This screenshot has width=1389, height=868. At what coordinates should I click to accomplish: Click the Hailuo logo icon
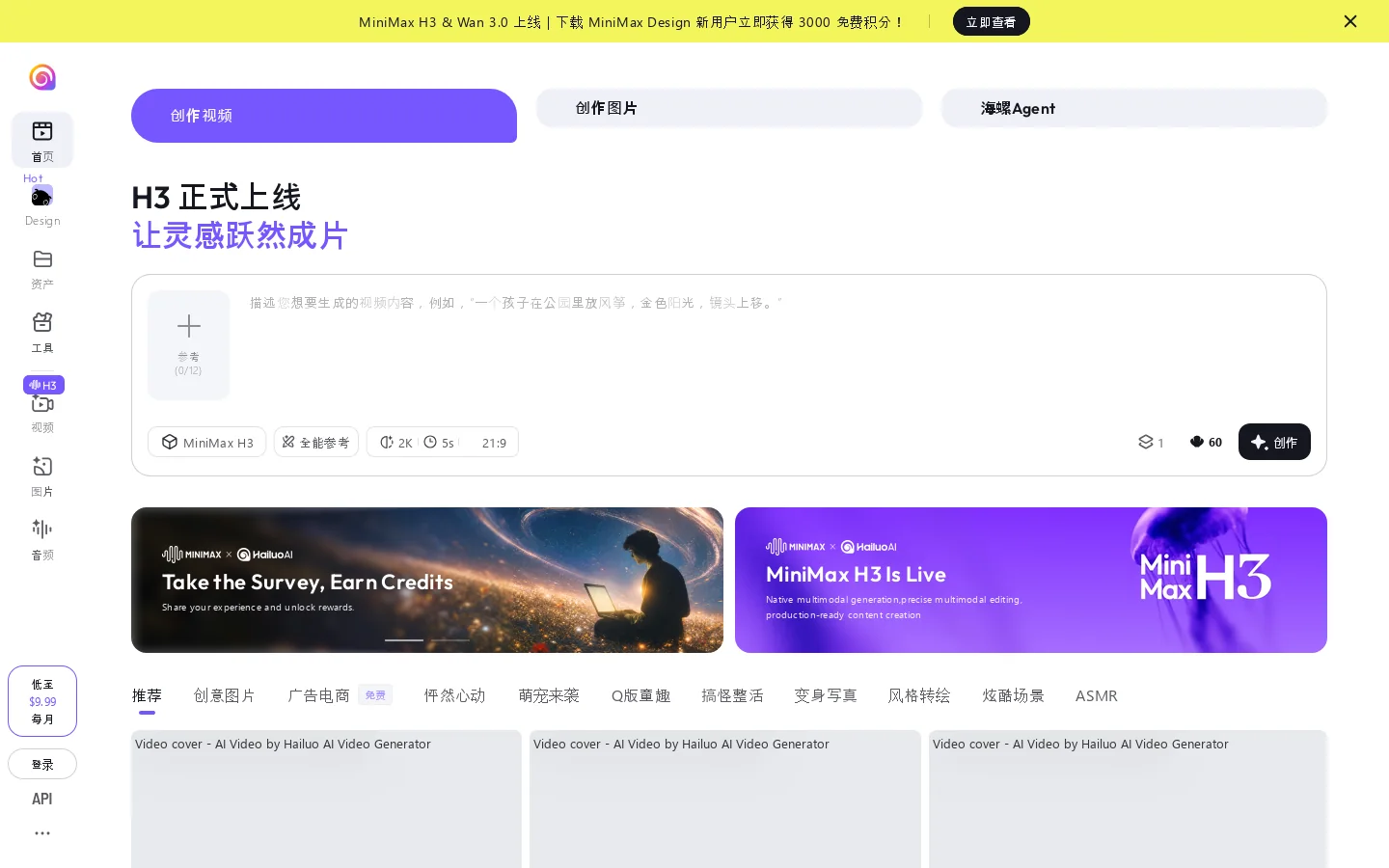click(x=42, y=77)
